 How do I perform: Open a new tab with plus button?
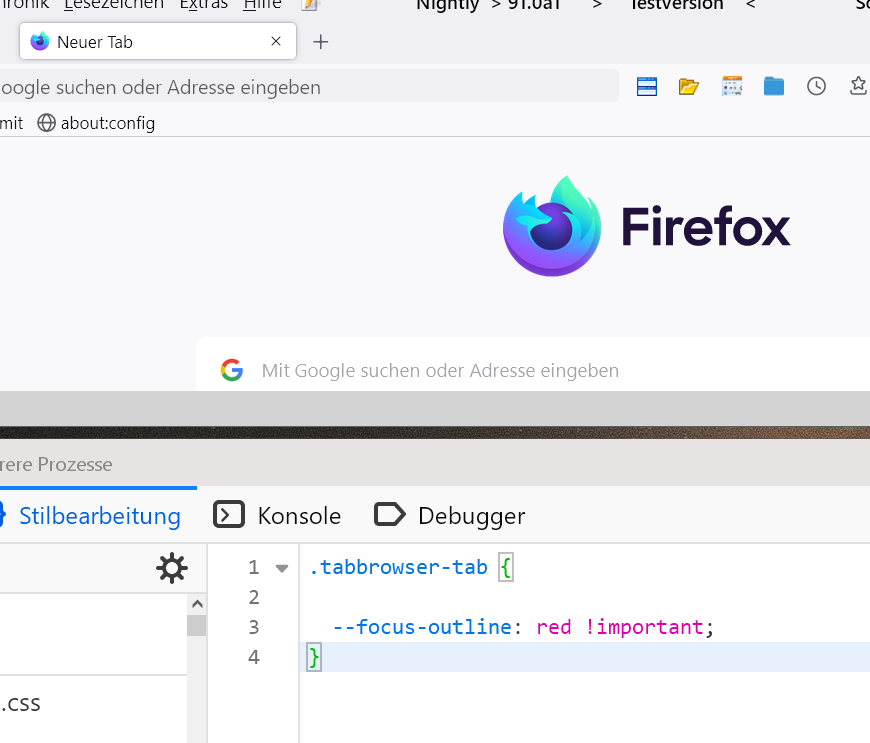(x=321, y=42)
